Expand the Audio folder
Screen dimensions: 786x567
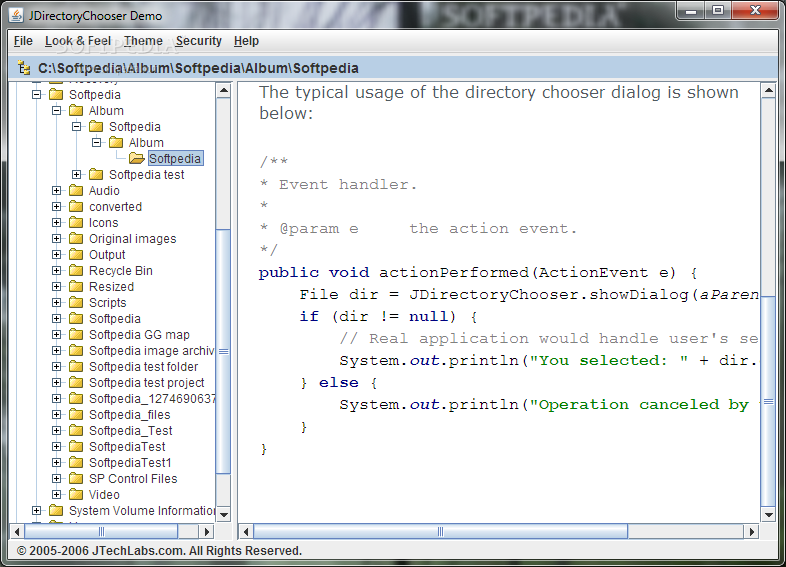57,191
